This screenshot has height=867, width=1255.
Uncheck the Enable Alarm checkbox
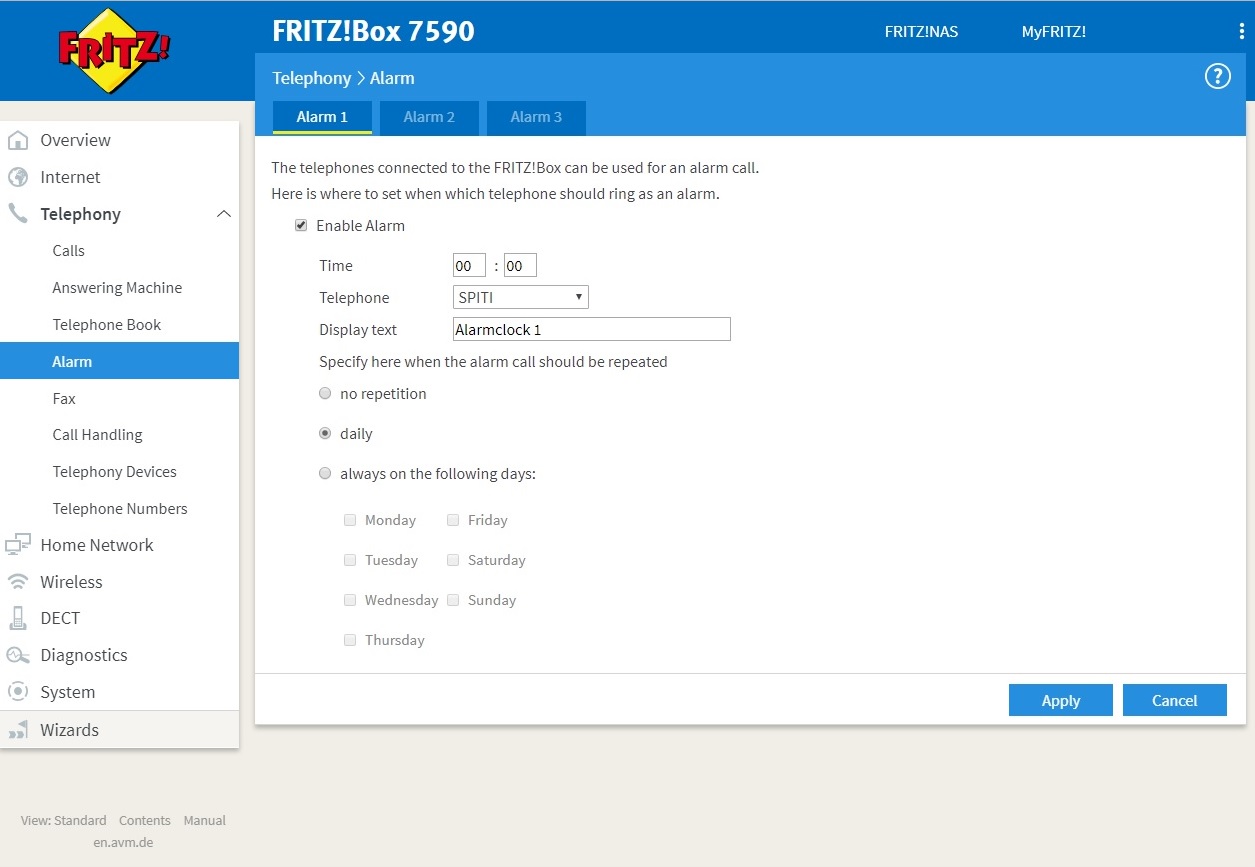(x=301, y=226)
